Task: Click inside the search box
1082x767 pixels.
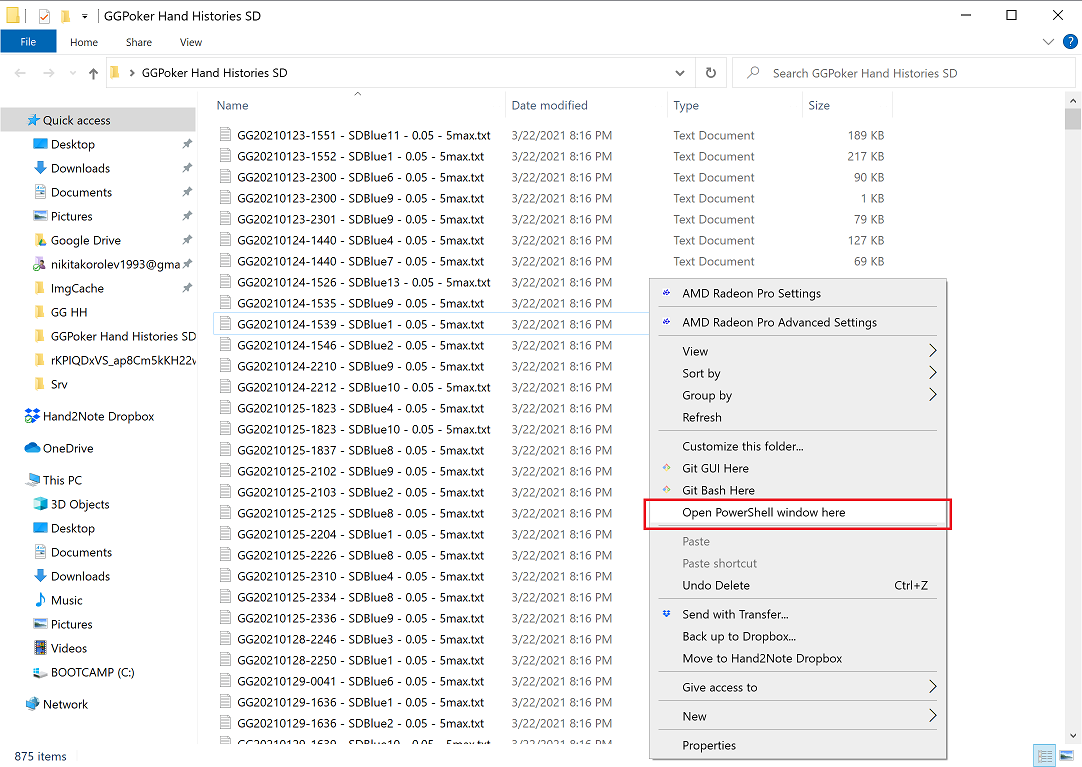Action: pos(900,72)
